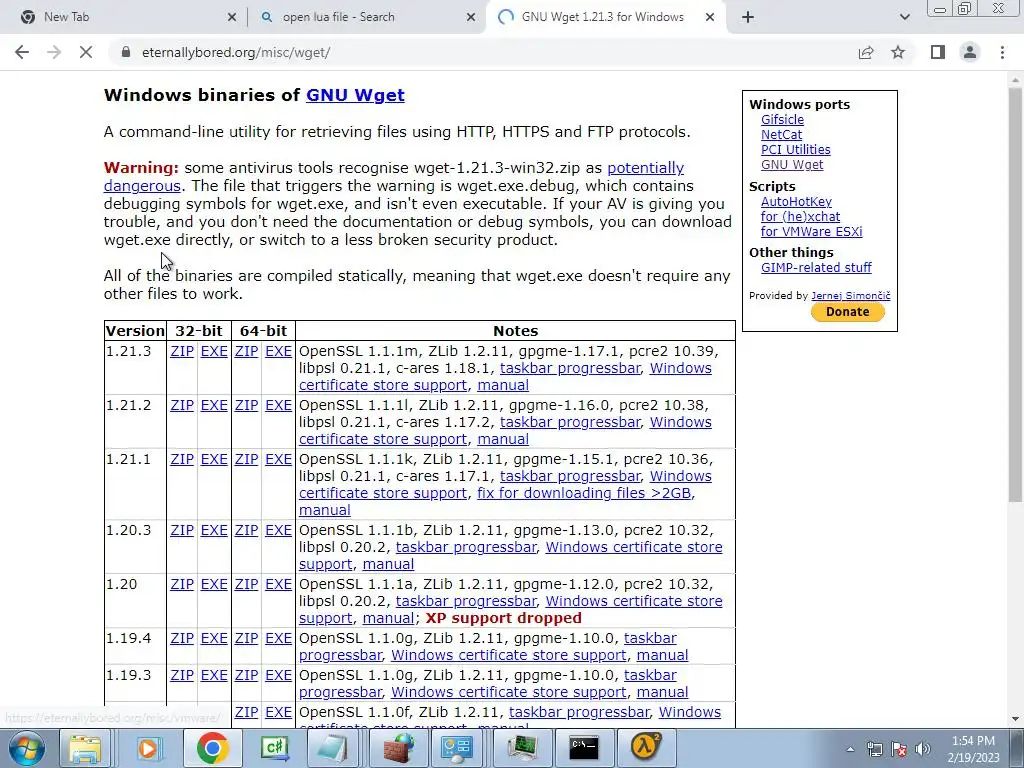Visit Jernej Simončič author link
The image size is (1024, 768).
point(850,296)
